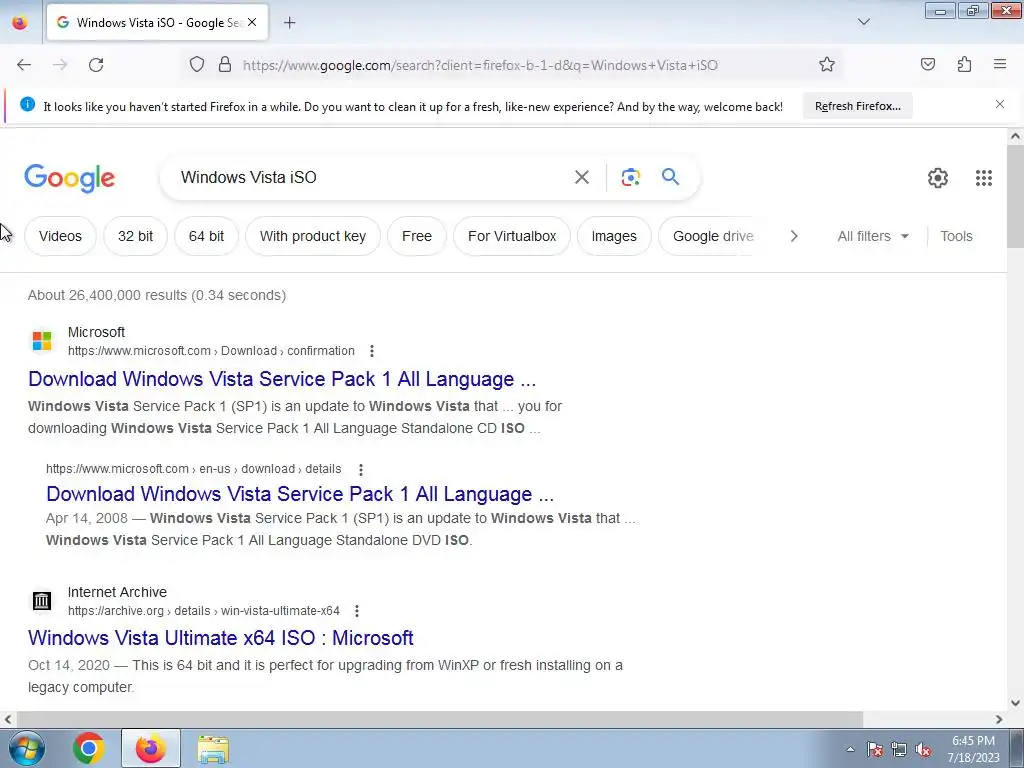Click the muted volume tray icon
The height and width of the screenshot is (768, 1024).
coord(923,749)
